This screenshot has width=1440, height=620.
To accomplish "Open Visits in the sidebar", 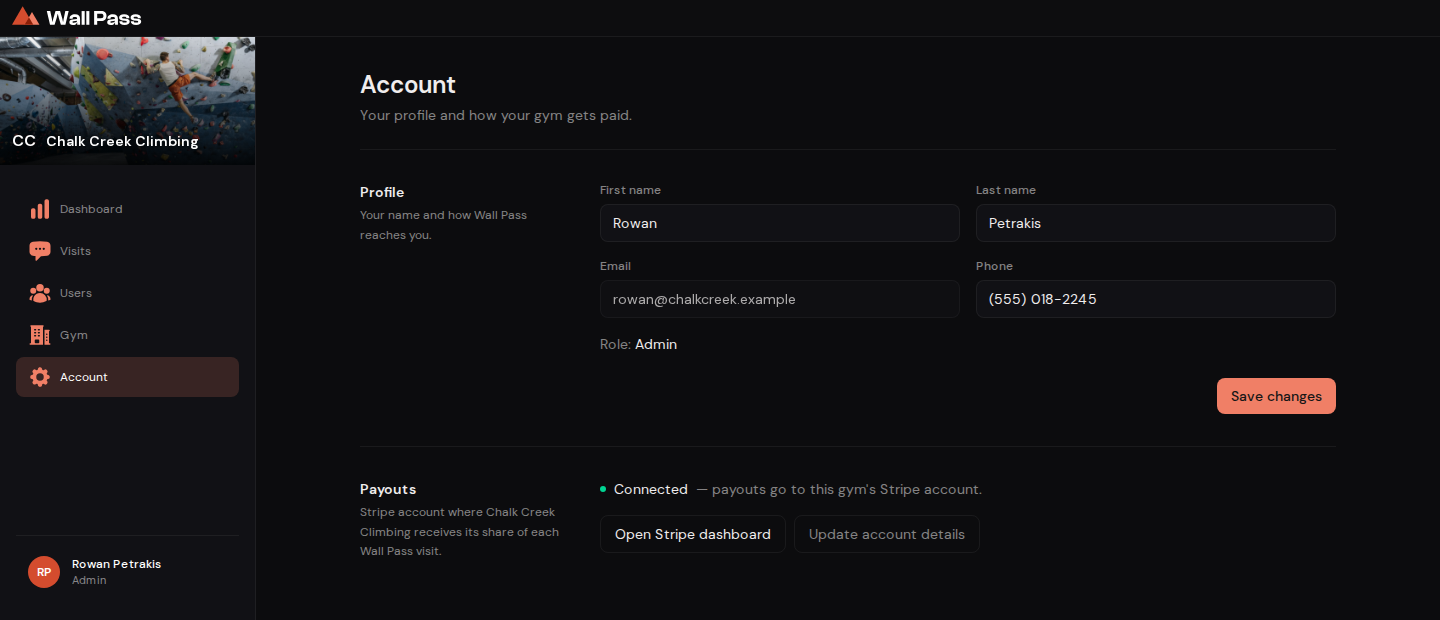I will (127, 251).
